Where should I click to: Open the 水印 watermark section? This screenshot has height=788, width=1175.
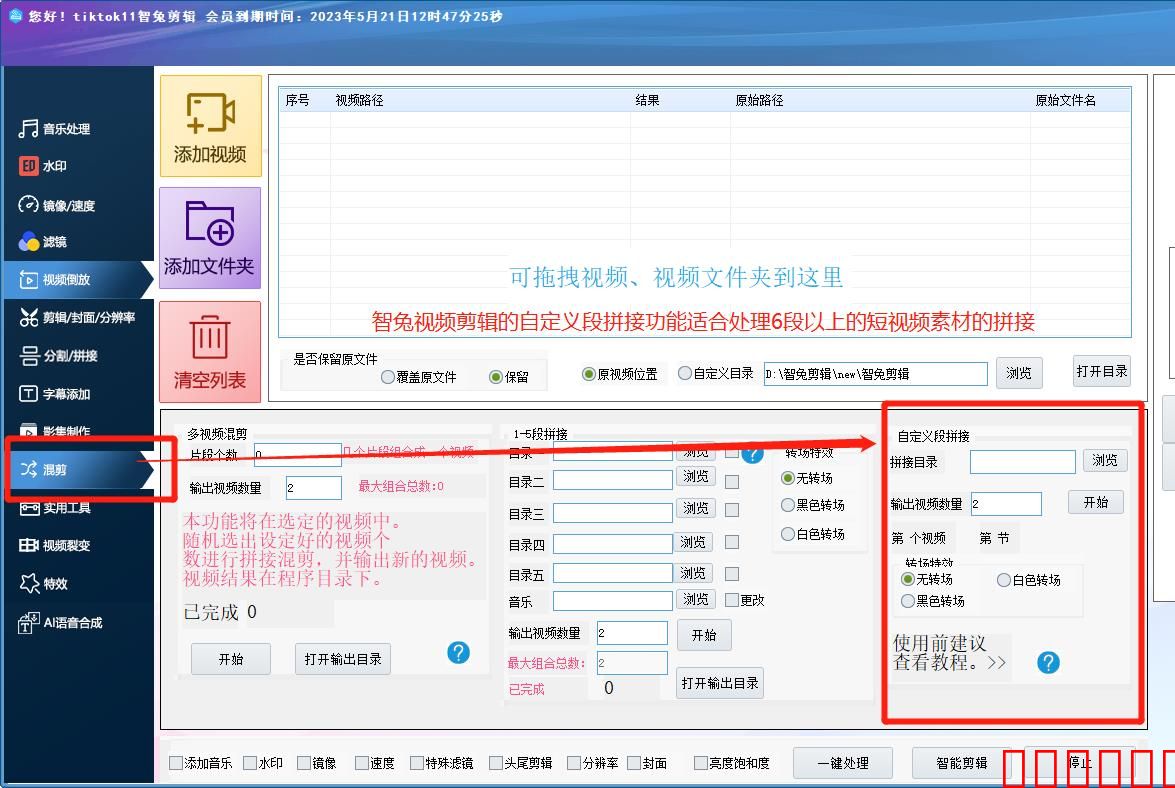pyautogui.click(x=43, y=166)
